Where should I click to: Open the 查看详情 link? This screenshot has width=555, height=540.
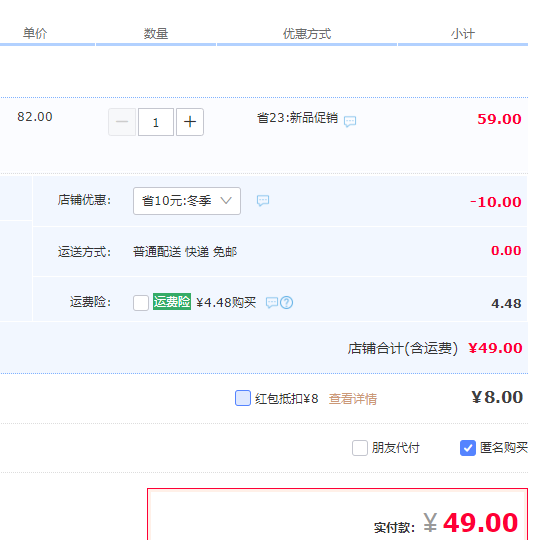[353, 399]
